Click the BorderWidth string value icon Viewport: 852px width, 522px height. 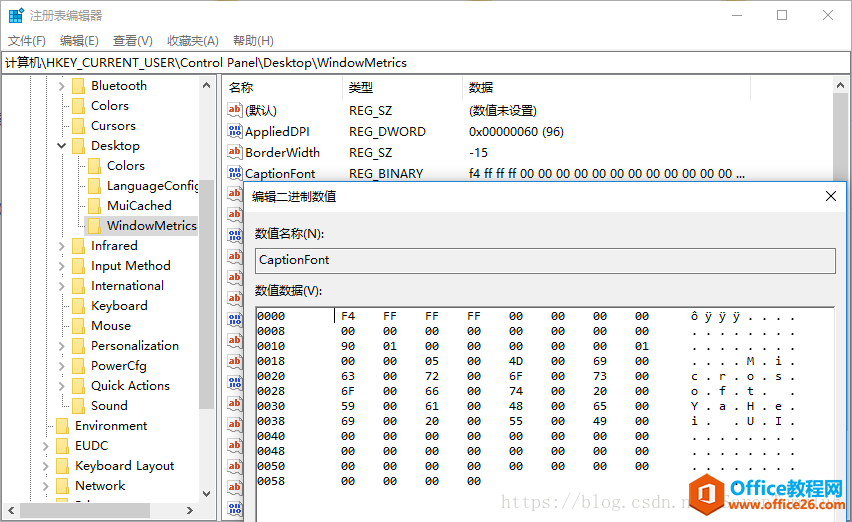point(236,153)
